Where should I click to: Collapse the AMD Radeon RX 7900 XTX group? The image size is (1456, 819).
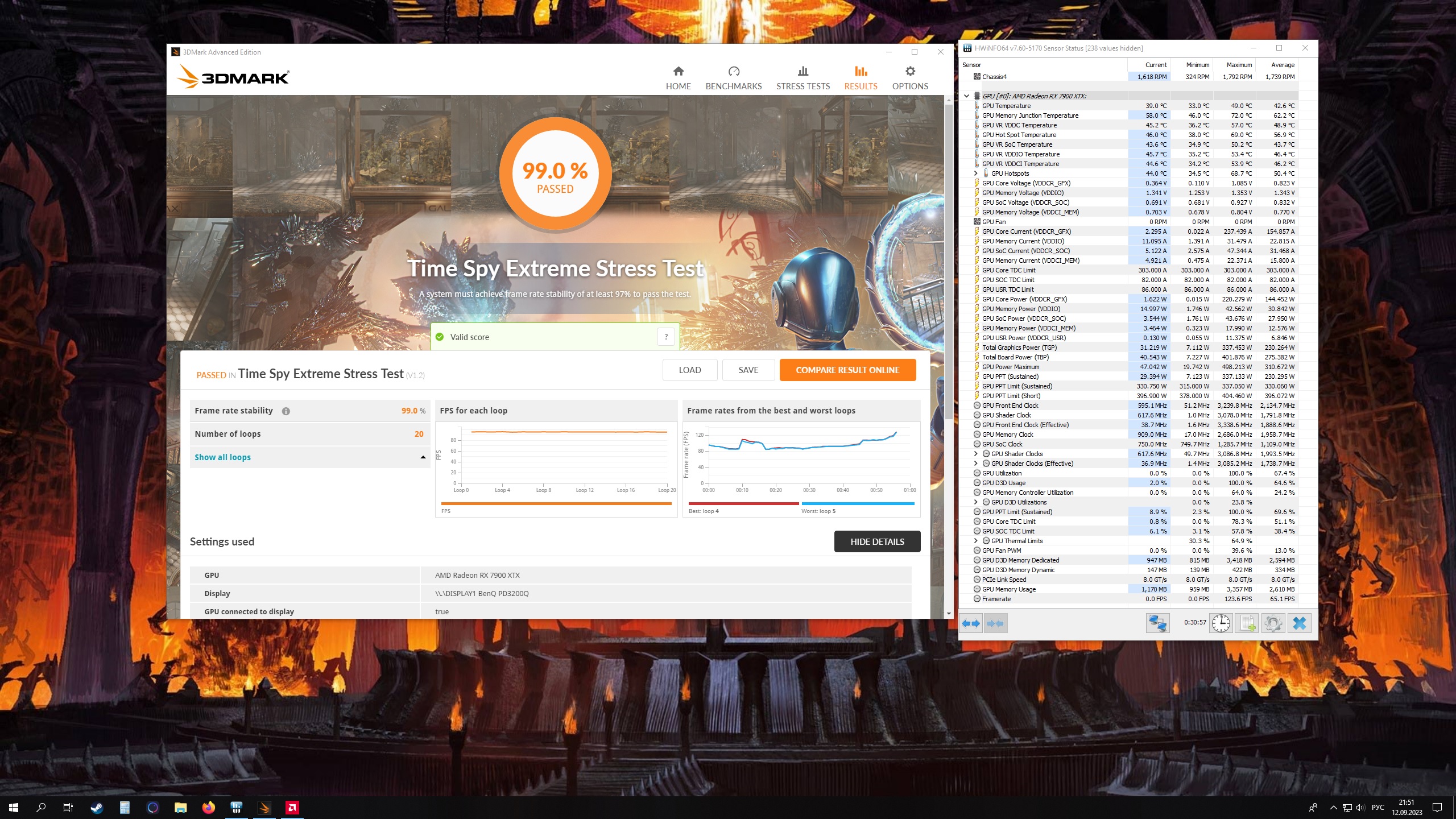[x=967, y=96]
